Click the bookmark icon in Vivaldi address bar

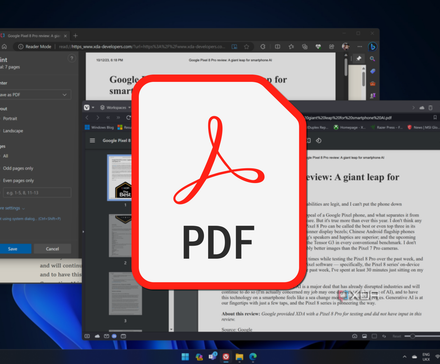pos(435,117)
